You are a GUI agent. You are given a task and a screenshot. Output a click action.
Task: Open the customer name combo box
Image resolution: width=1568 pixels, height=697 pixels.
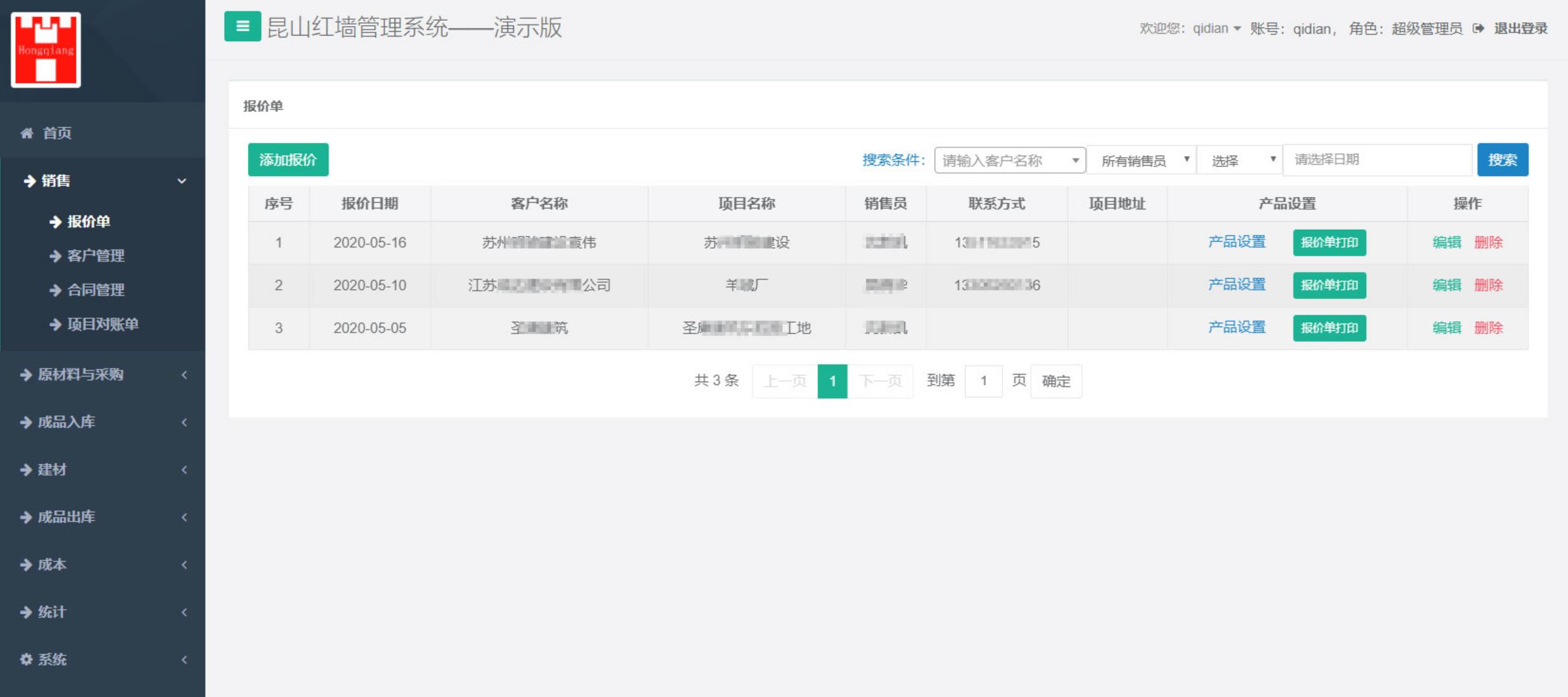pyautogui.click(x=1010, y=160)
